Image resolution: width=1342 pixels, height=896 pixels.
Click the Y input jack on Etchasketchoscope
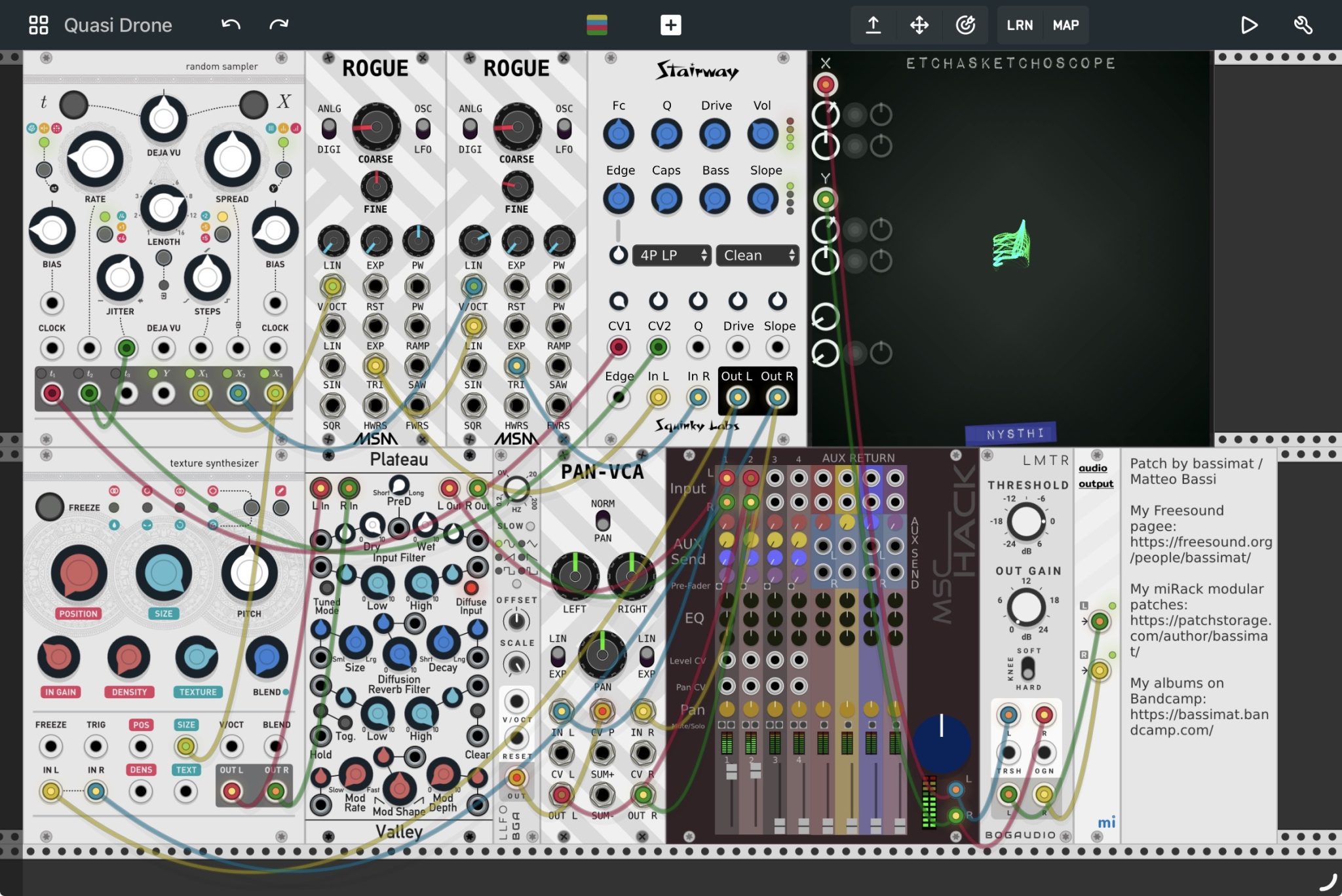coord(825,199)
